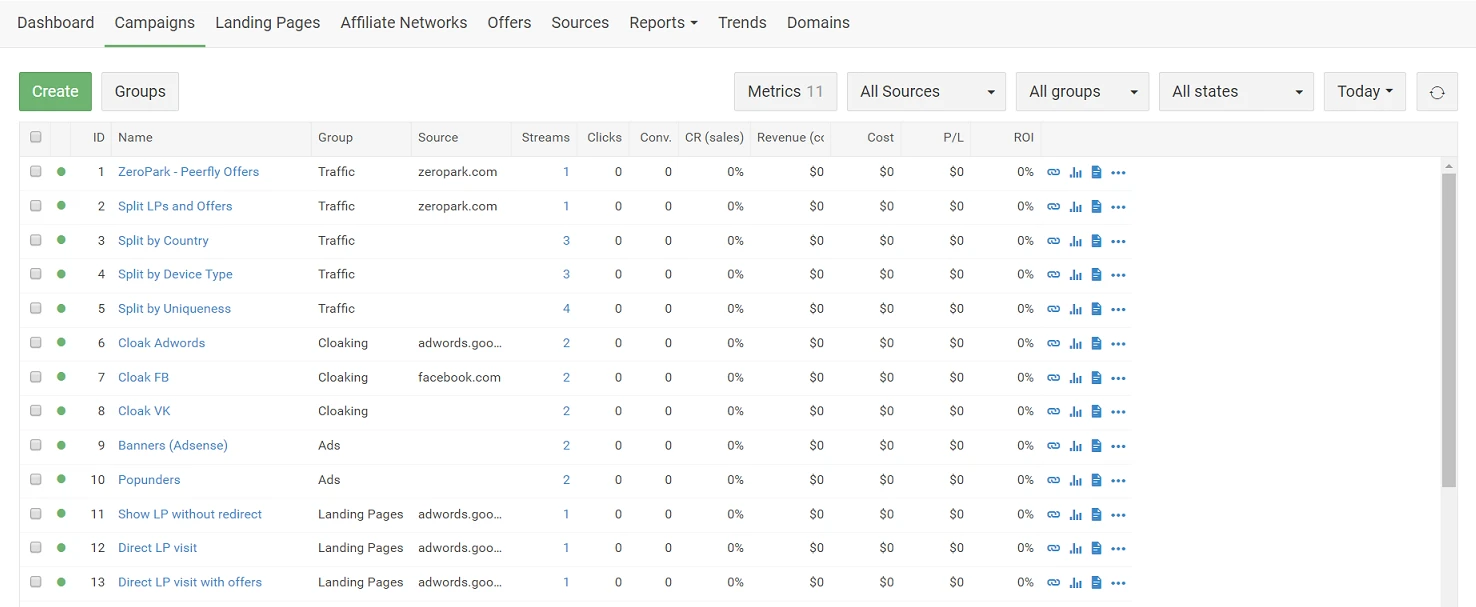
Task: Open document icon for Split by Country row
Action: [1096, 241]
